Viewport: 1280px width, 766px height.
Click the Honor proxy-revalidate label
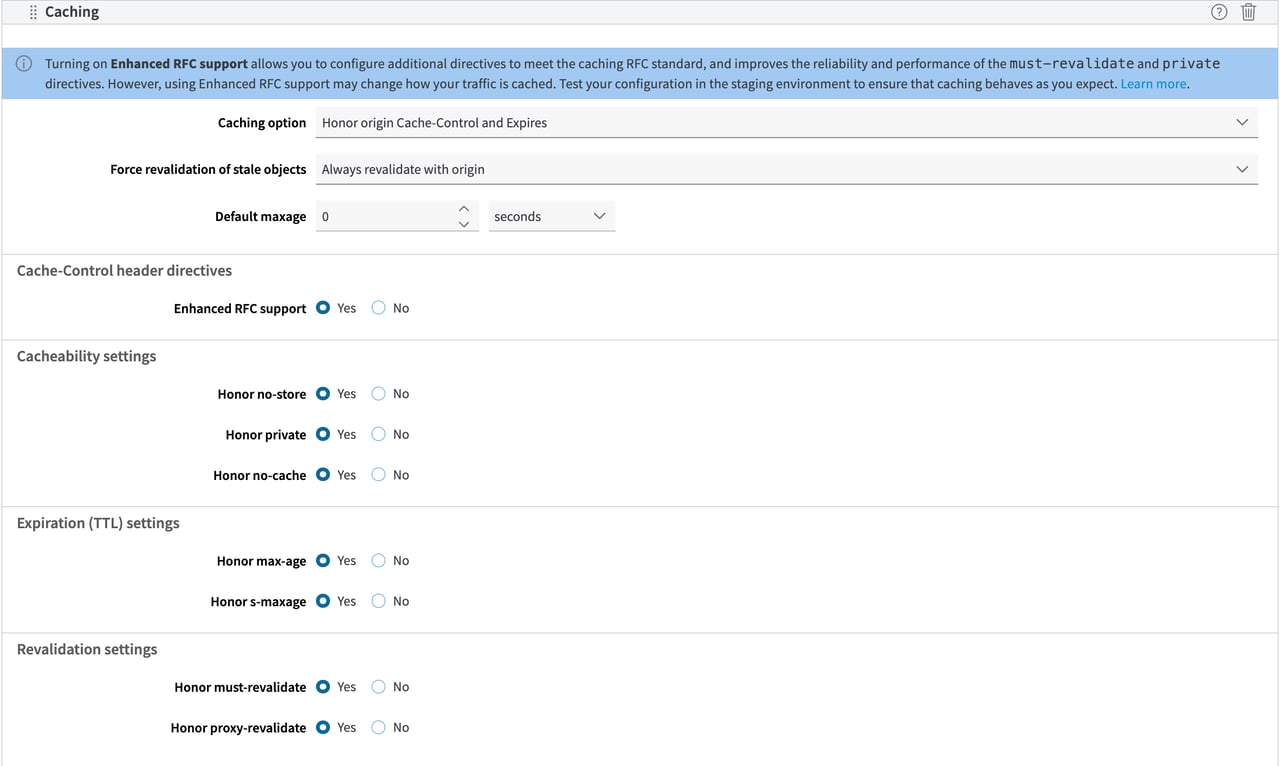238,728
